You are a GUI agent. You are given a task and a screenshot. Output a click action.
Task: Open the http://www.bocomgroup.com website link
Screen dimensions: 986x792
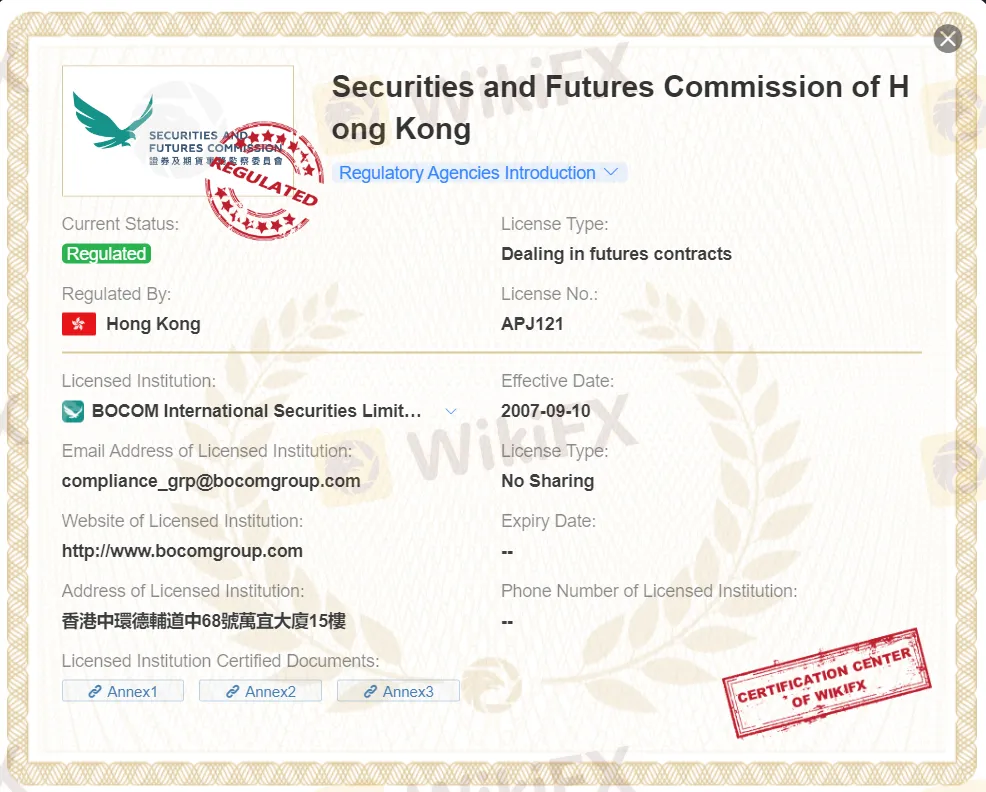tap(182, 551)
